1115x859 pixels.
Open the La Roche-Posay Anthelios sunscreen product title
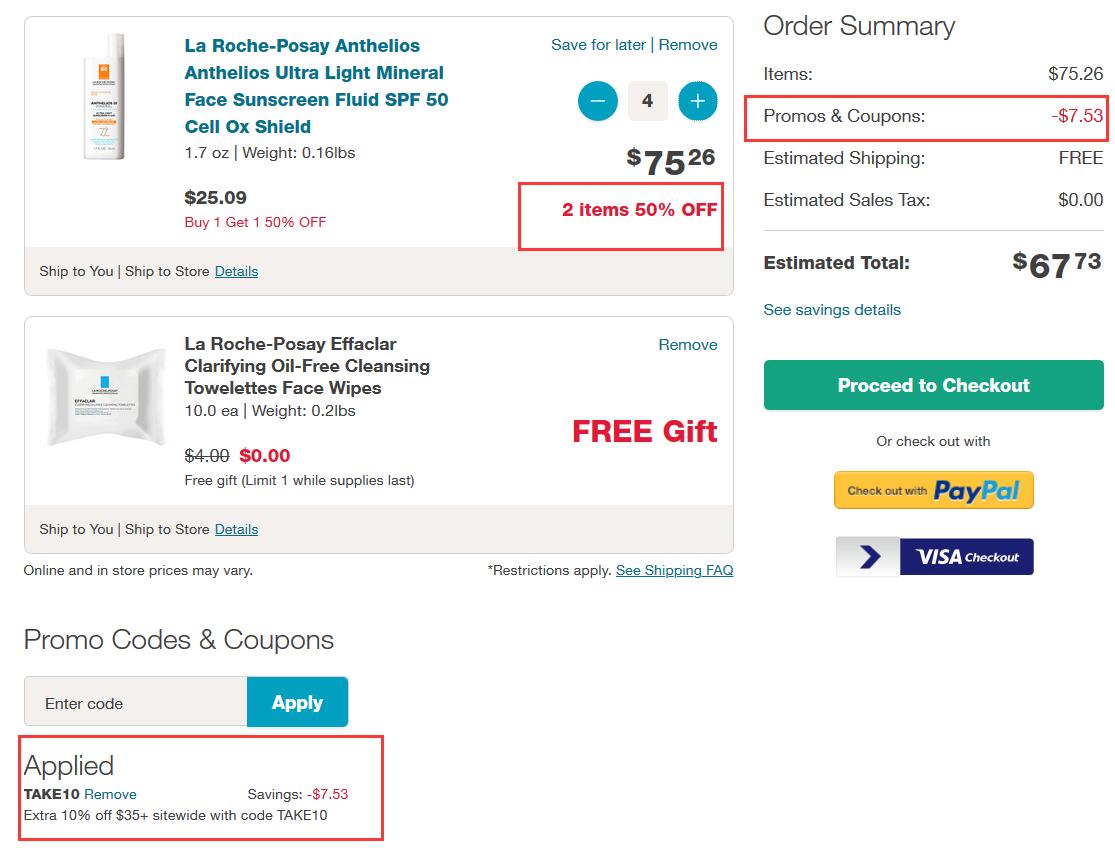pyautogui.click(x=316, y=86)
